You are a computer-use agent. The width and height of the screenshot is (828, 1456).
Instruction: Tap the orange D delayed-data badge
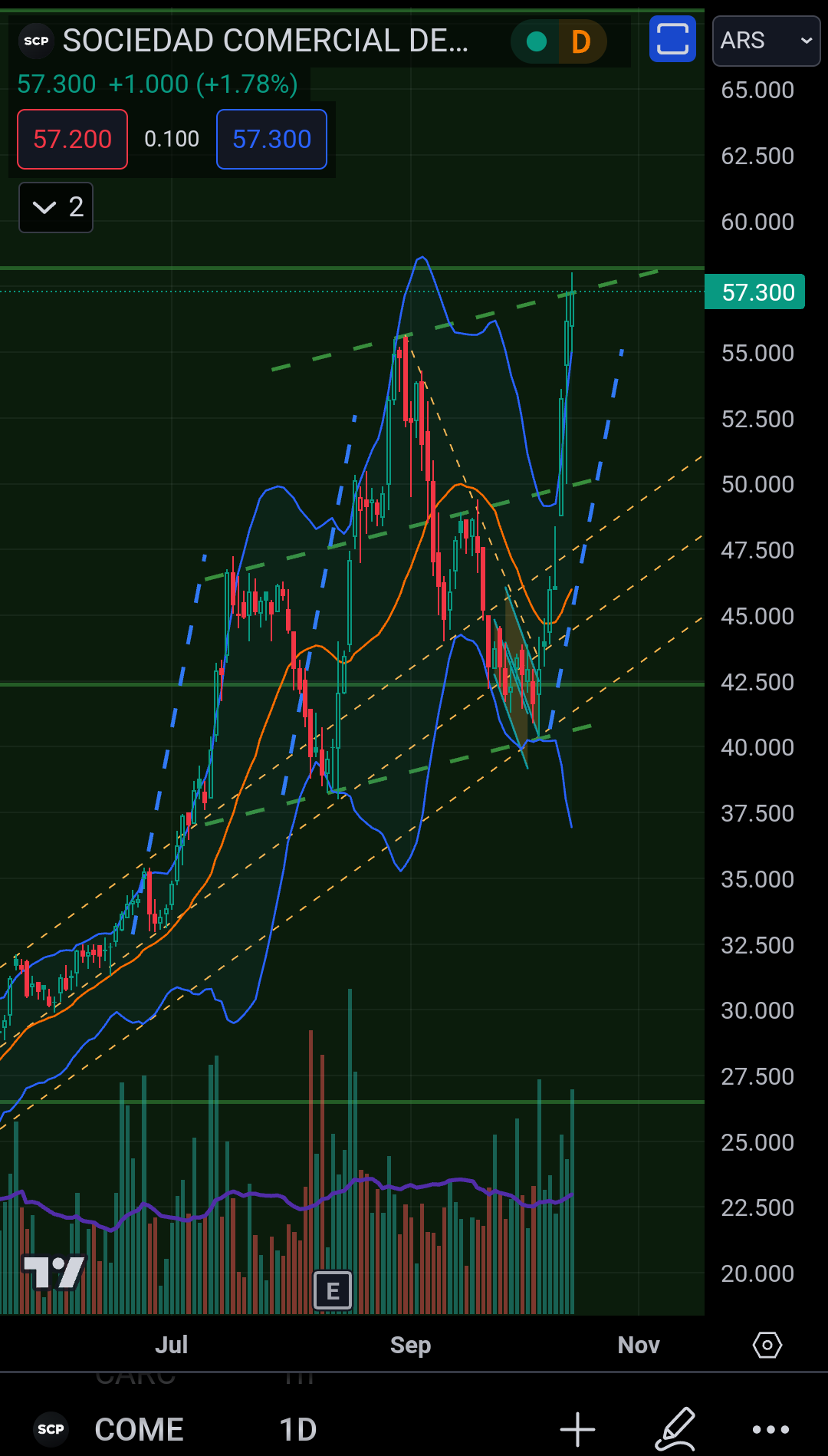tap(581, 41)
